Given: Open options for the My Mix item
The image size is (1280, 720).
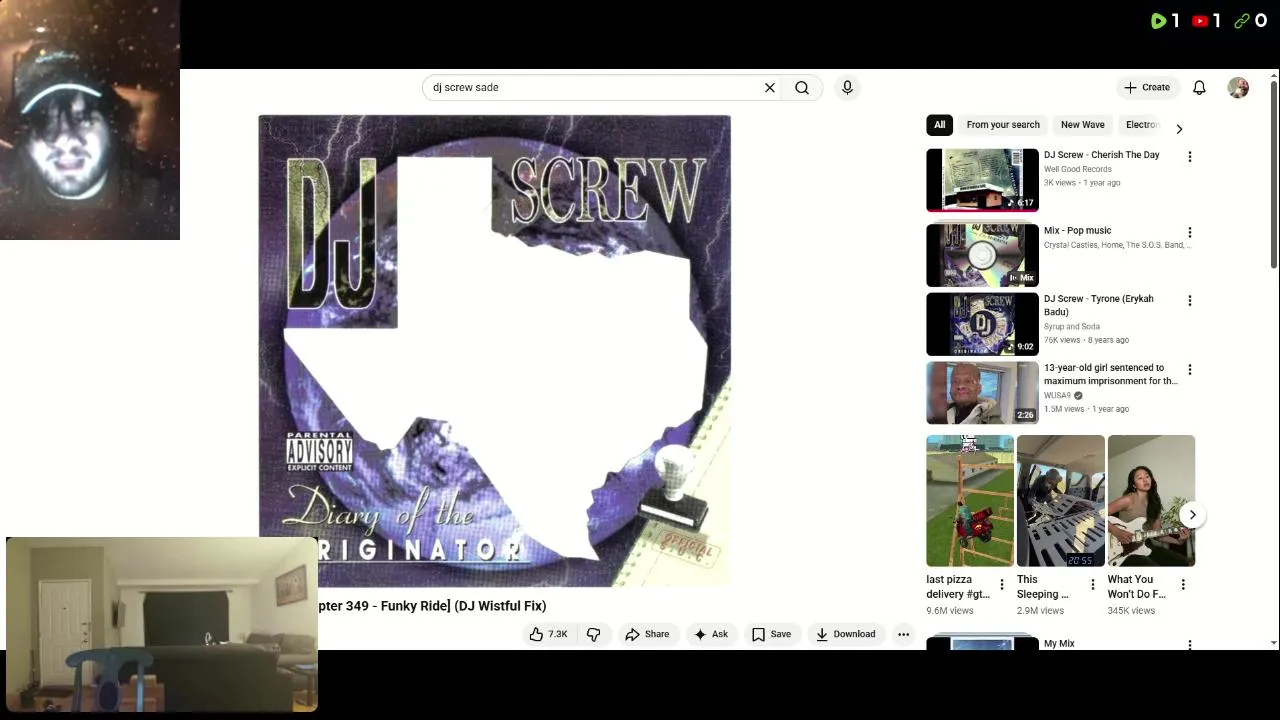Looking at the screenshot, I should [x=1189, y=645].
